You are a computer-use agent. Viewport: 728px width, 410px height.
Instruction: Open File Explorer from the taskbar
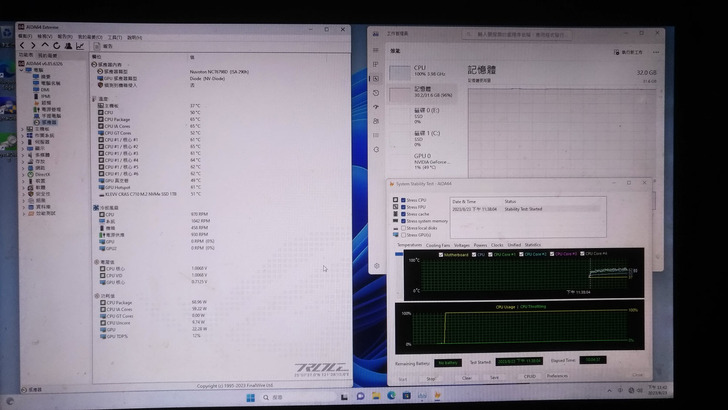pyautogui.click(x=376, y=396)
